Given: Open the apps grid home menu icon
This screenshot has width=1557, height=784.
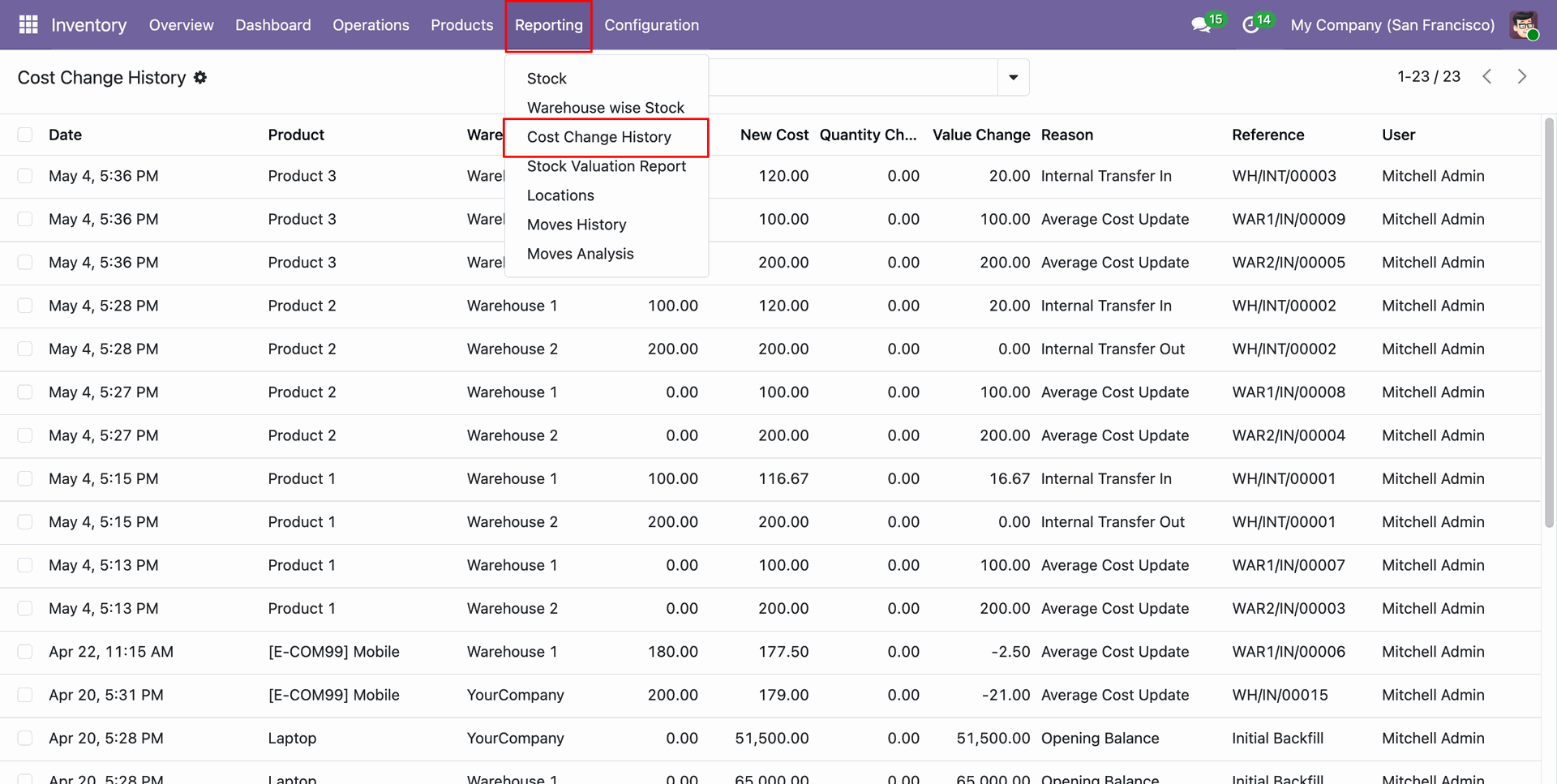Looking at the screenshot, I should pyautogui.click(x=28, y=25).
